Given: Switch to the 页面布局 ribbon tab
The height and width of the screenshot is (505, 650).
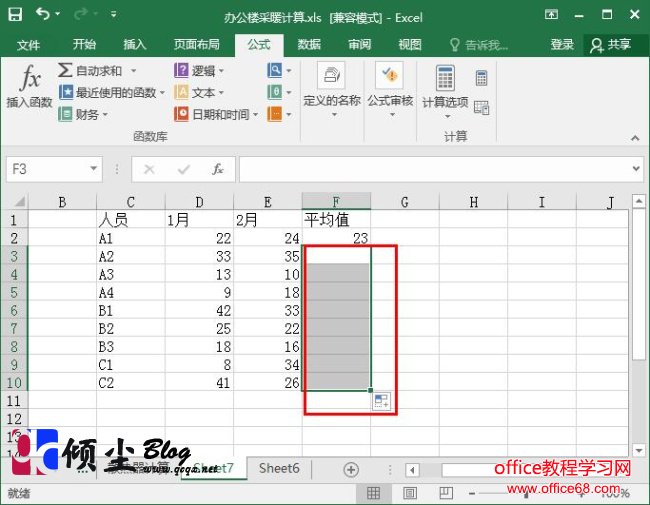Looking at the screenshot, I should [x=196, y=44].
